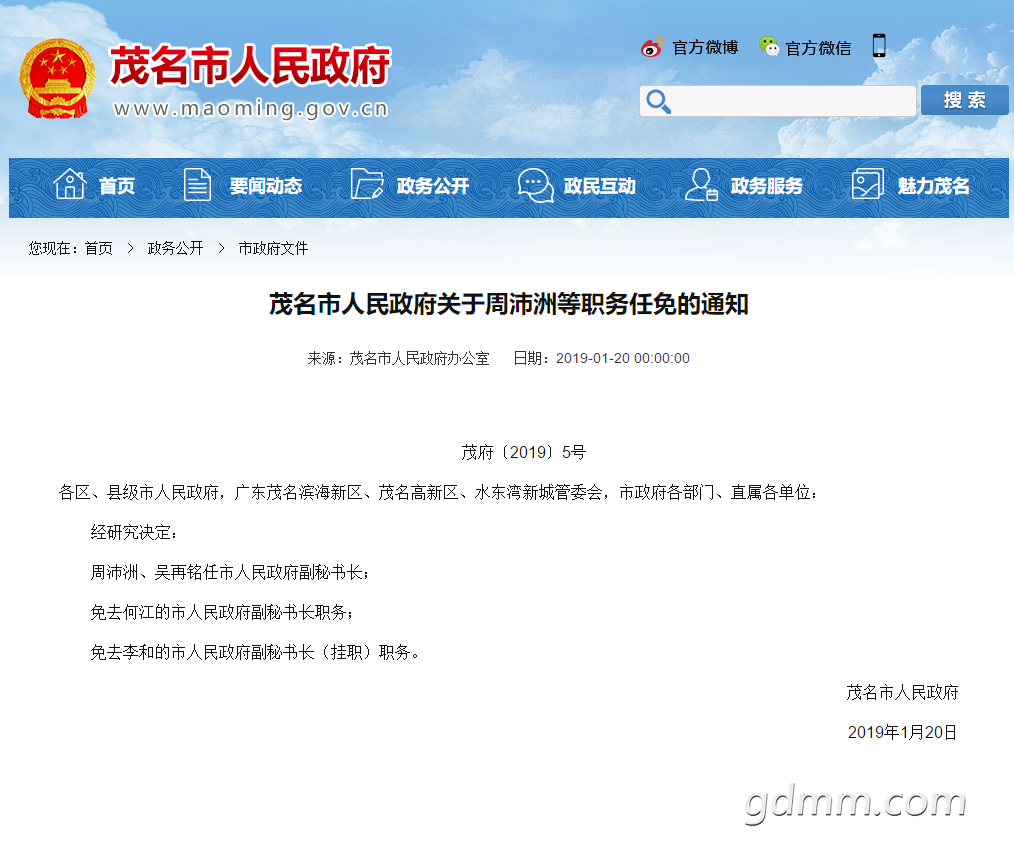Select the 政民互动 menu item
This screenshot has width=1014, height=865.
[x=599, y=186]
